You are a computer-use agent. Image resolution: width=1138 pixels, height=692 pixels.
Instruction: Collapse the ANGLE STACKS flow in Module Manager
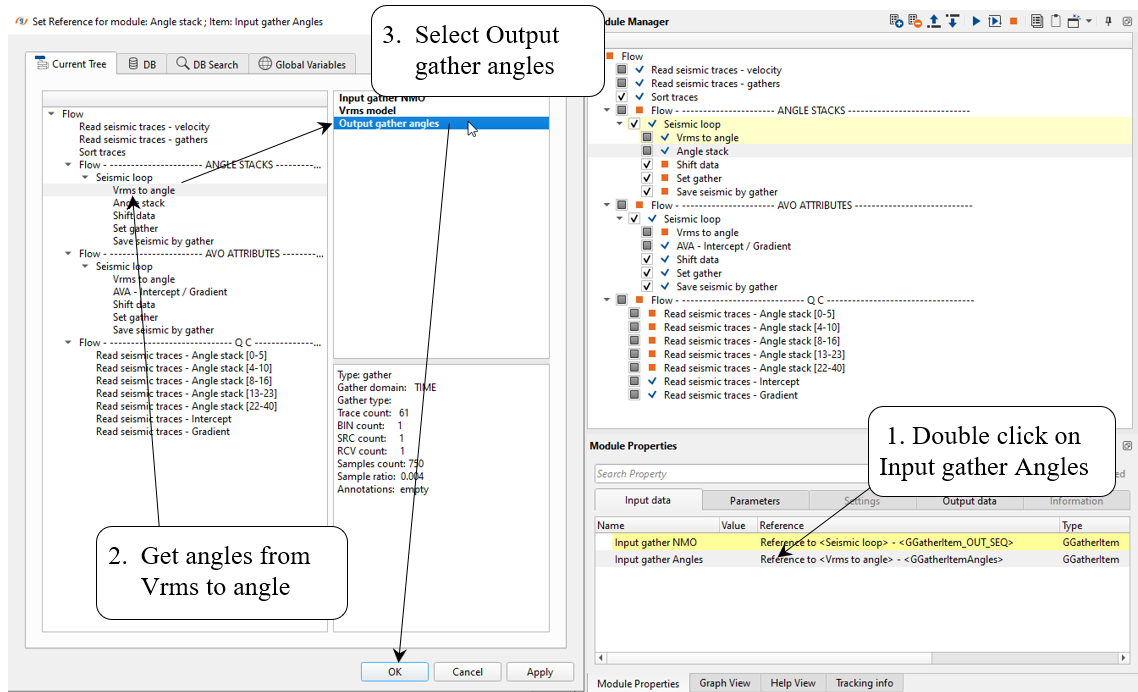coord(607,111)
